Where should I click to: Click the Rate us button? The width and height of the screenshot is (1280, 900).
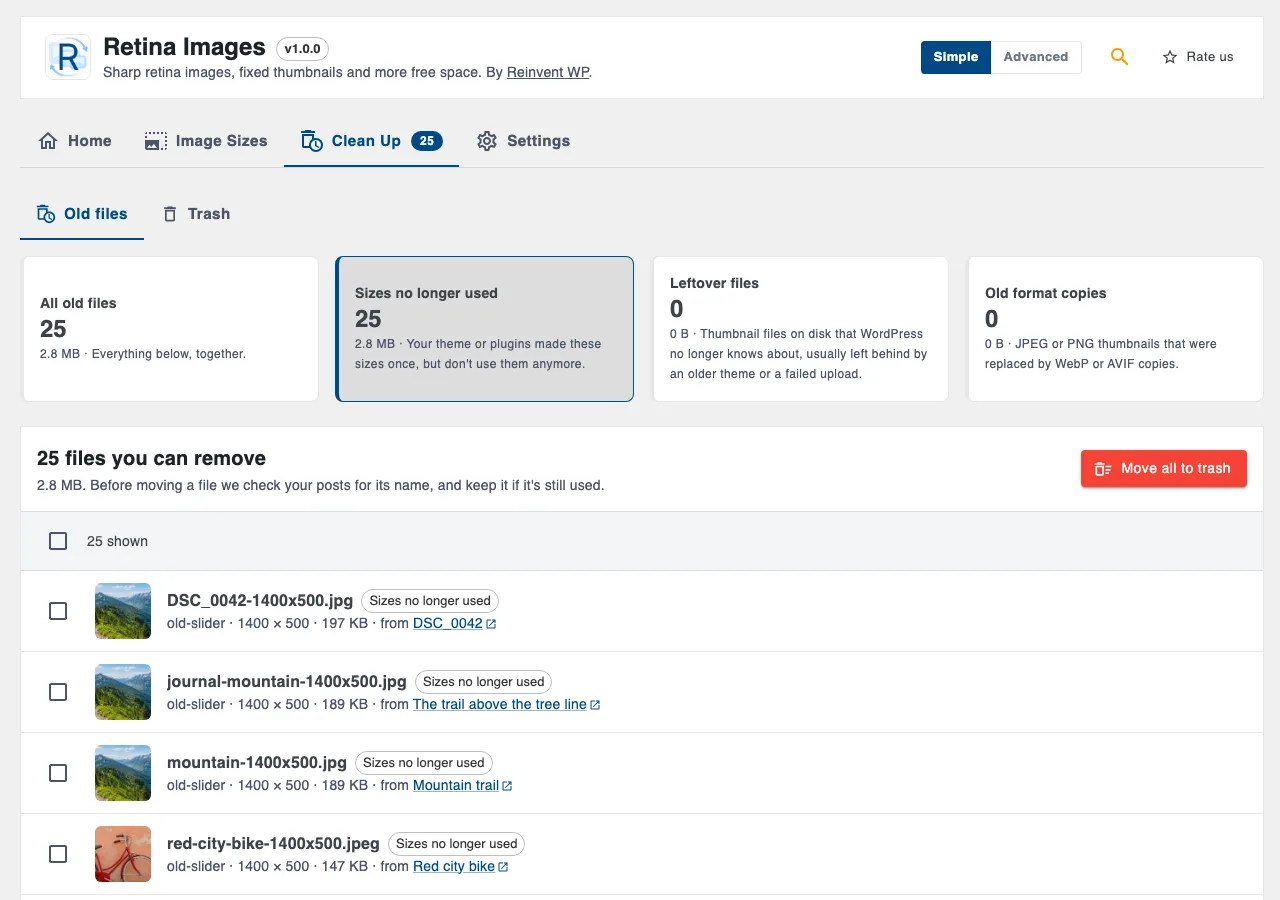coord(1198,57)
